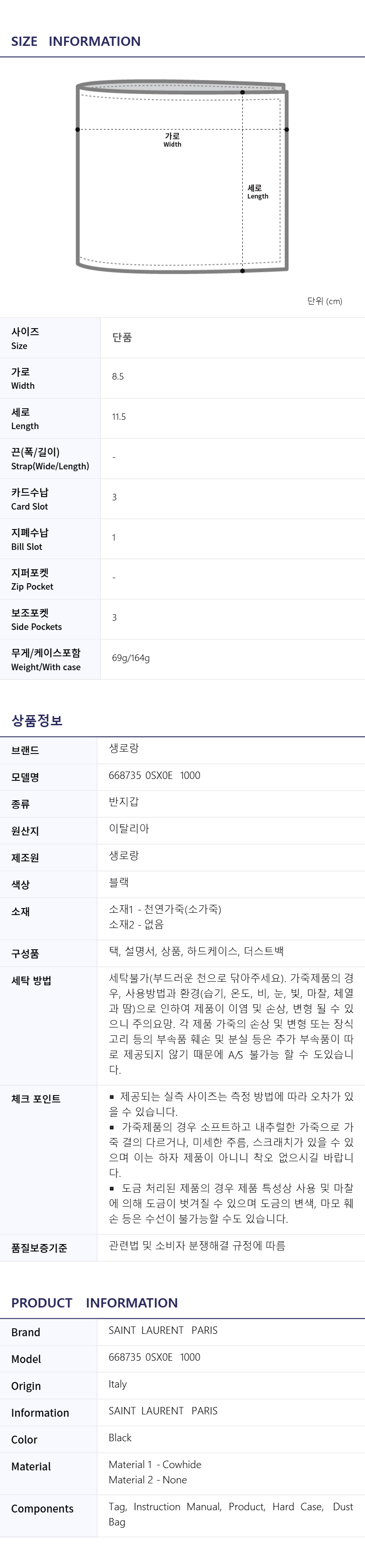Image resolution: width=365 pixels, height=1568 pixels.
Task: Click the SIZE INFORMATION heading
Action: click(76, 41)
